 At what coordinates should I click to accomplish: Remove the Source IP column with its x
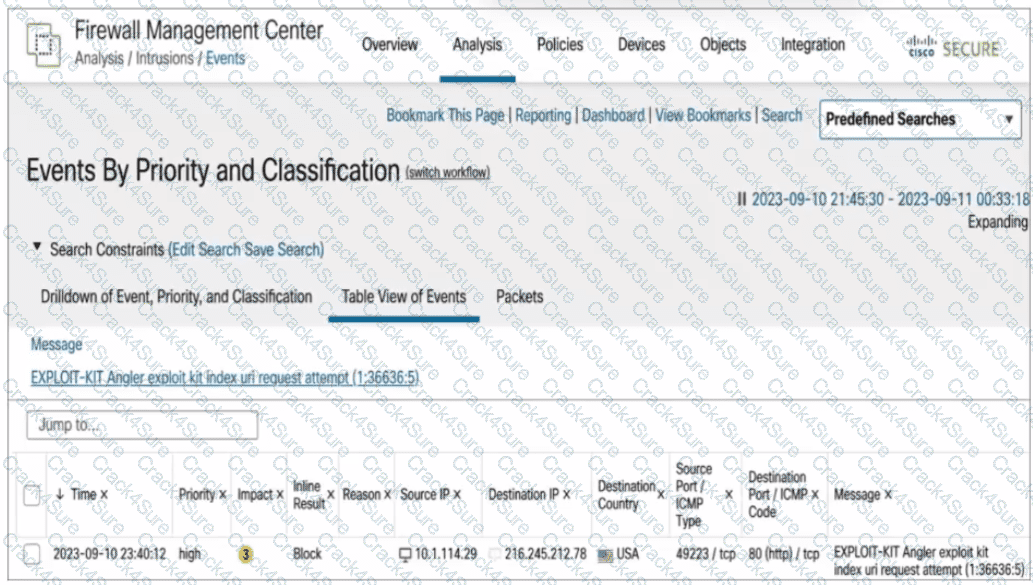click(457, 494)
